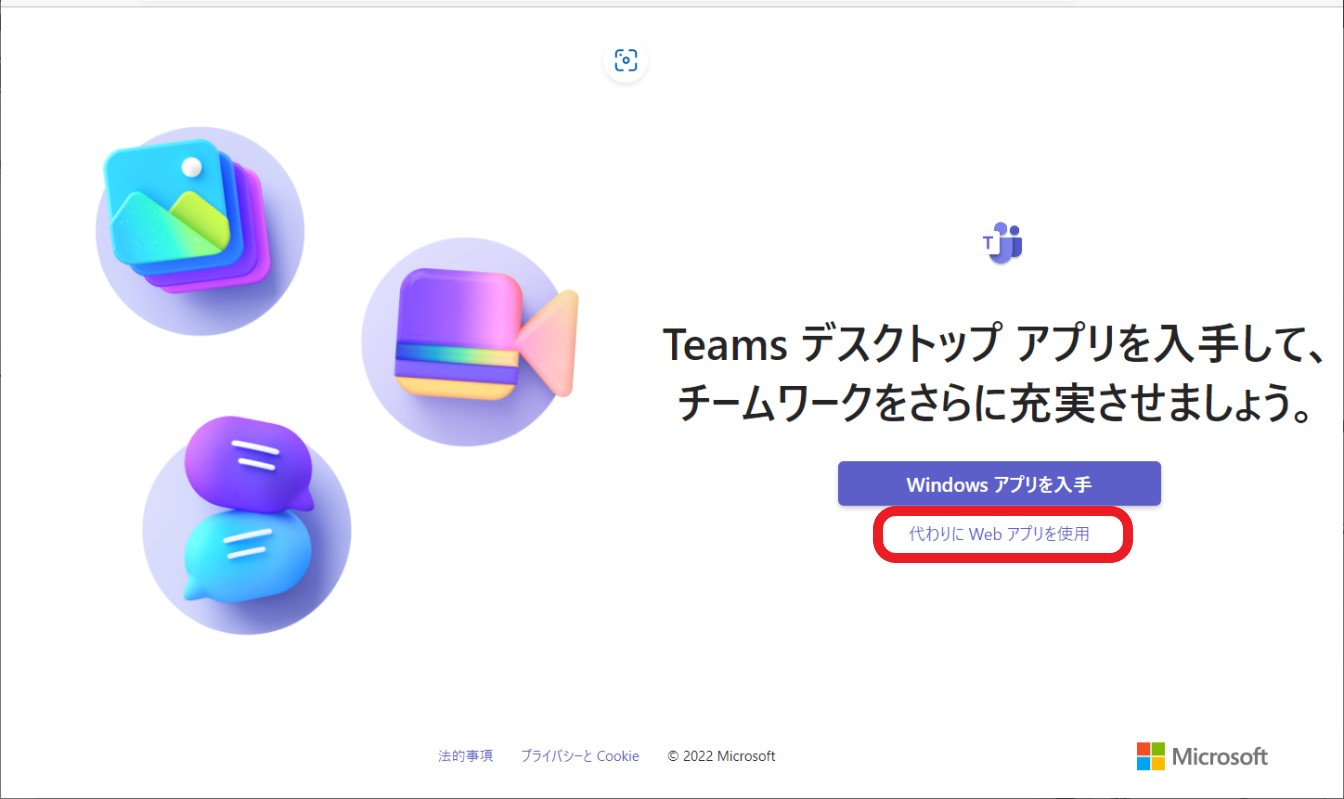Screen dimensions: 1344x799
Task: Click the heading line starting with チームワーク
Action: pyautogui.click(x=995, y=405)
